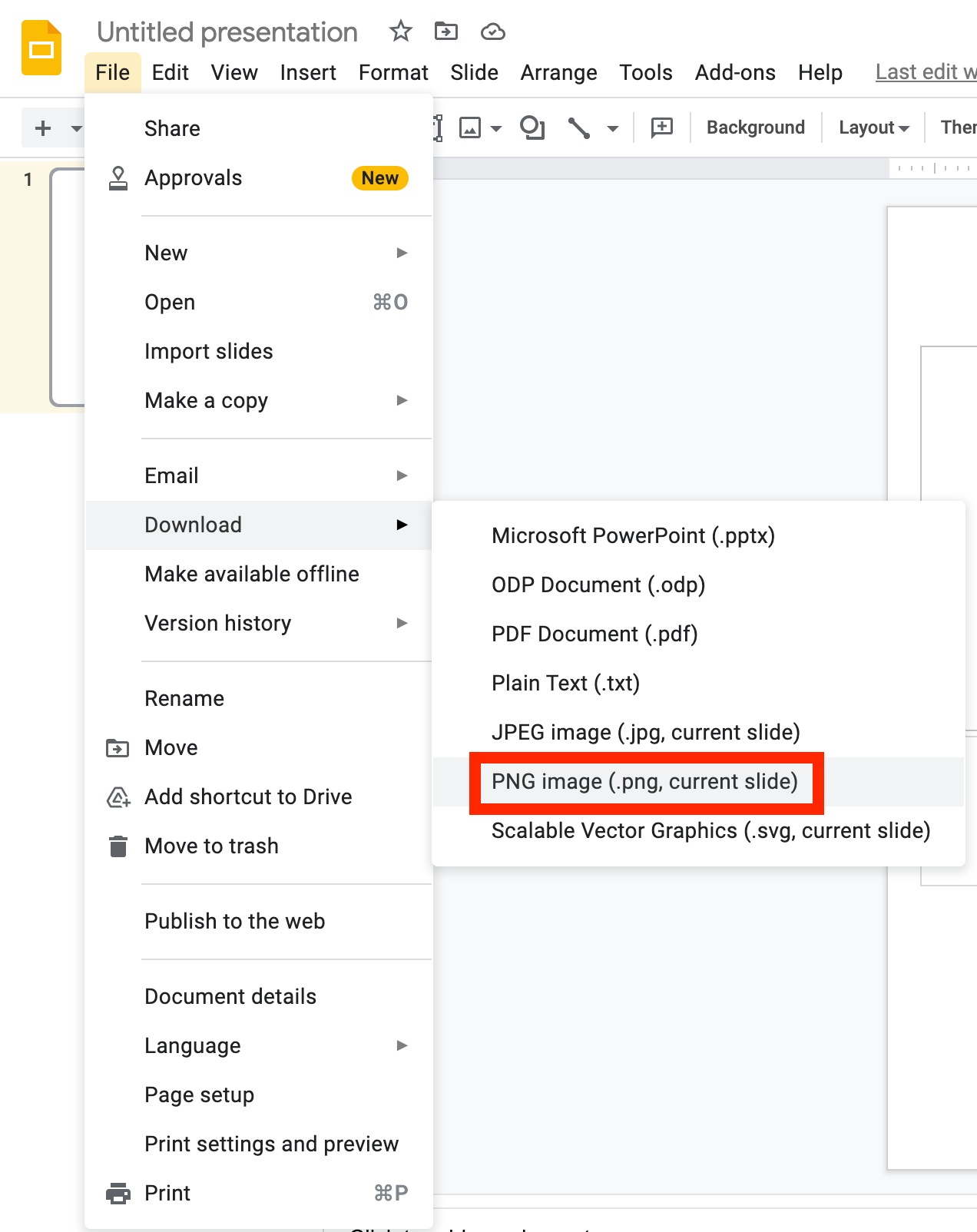Star the Untitled presentation

tap(400, 31)
